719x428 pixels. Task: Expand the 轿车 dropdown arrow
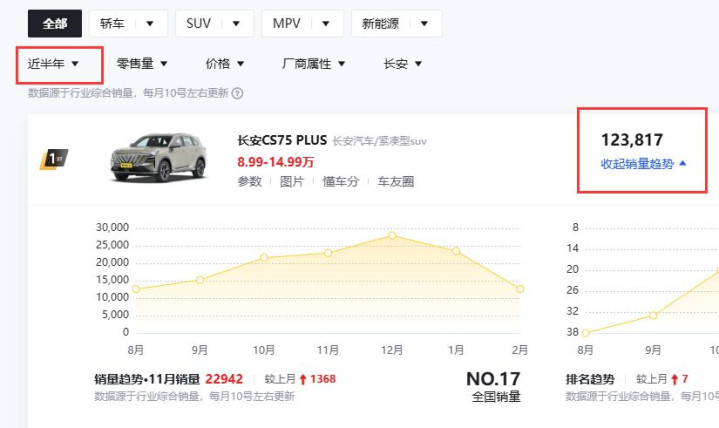click(x=150, y=23)
